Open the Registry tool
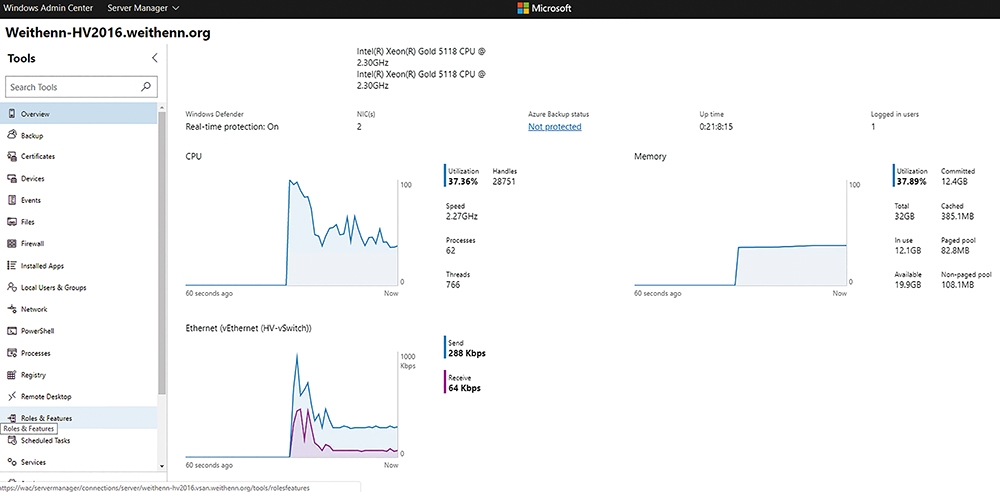The height and width of the screenshot is (492, 1000). [x=78, y=375]
